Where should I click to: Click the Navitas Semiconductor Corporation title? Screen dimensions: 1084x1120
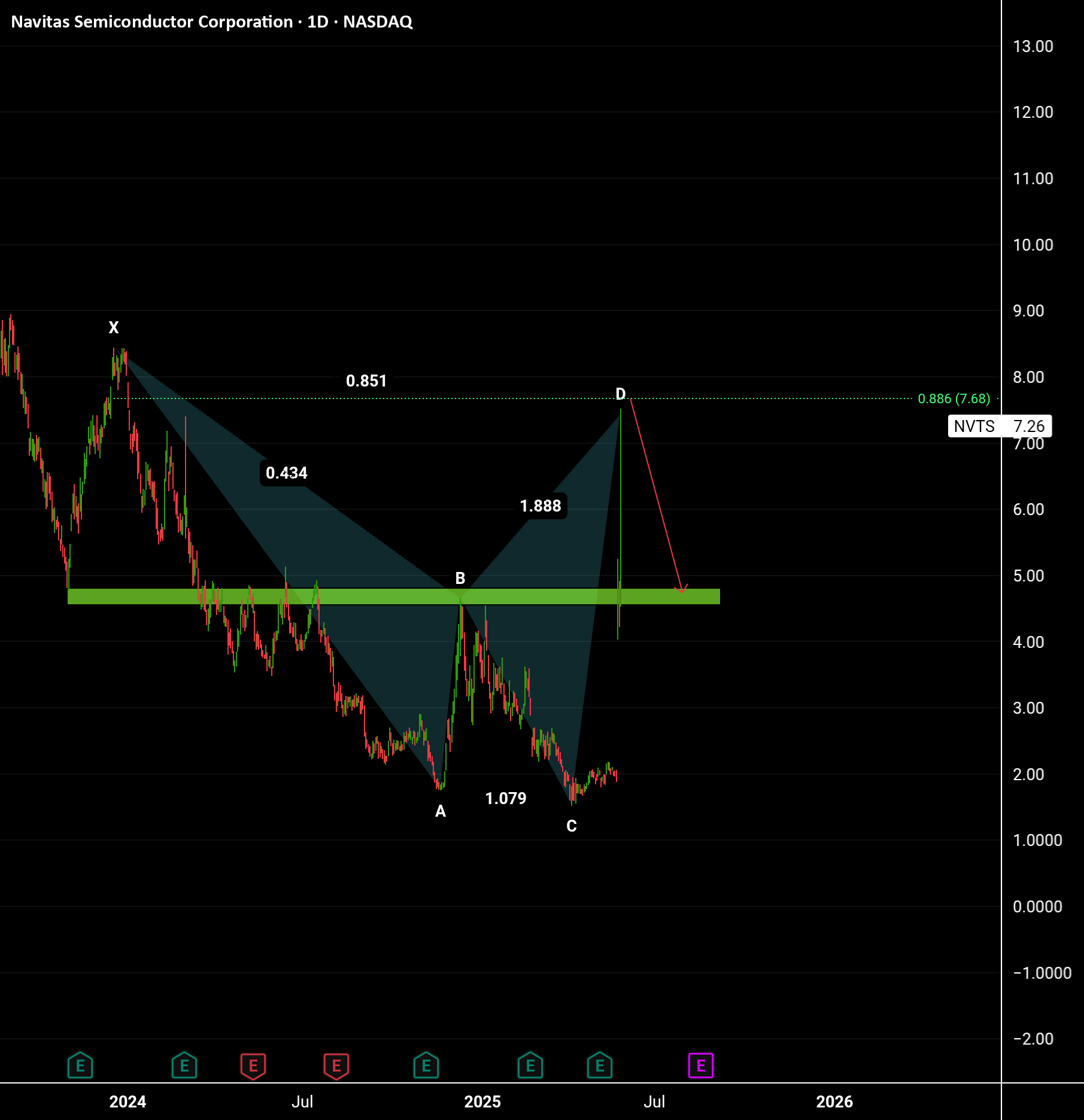(152, 22)
